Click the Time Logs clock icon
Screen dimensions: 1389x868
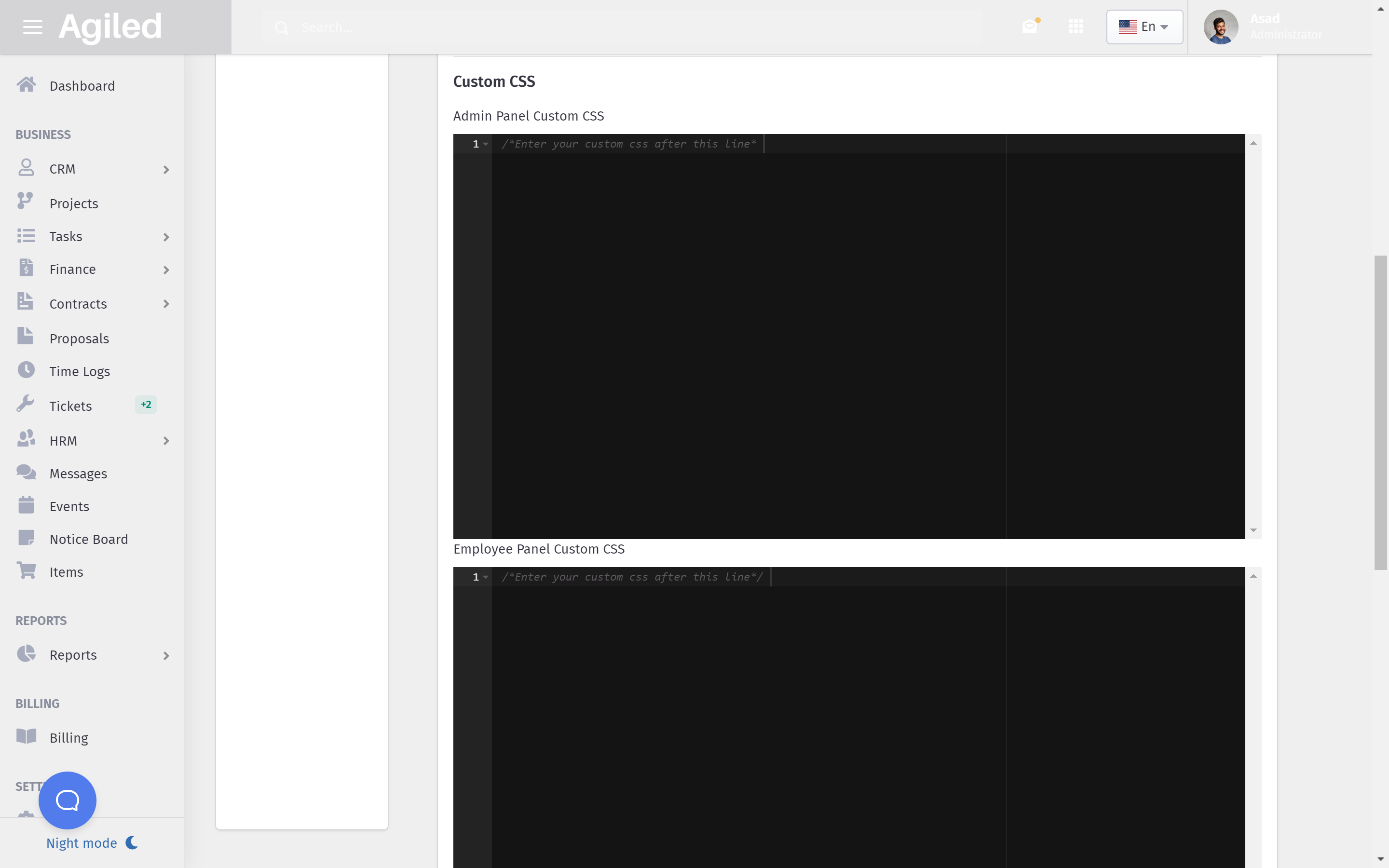(26, 370)
